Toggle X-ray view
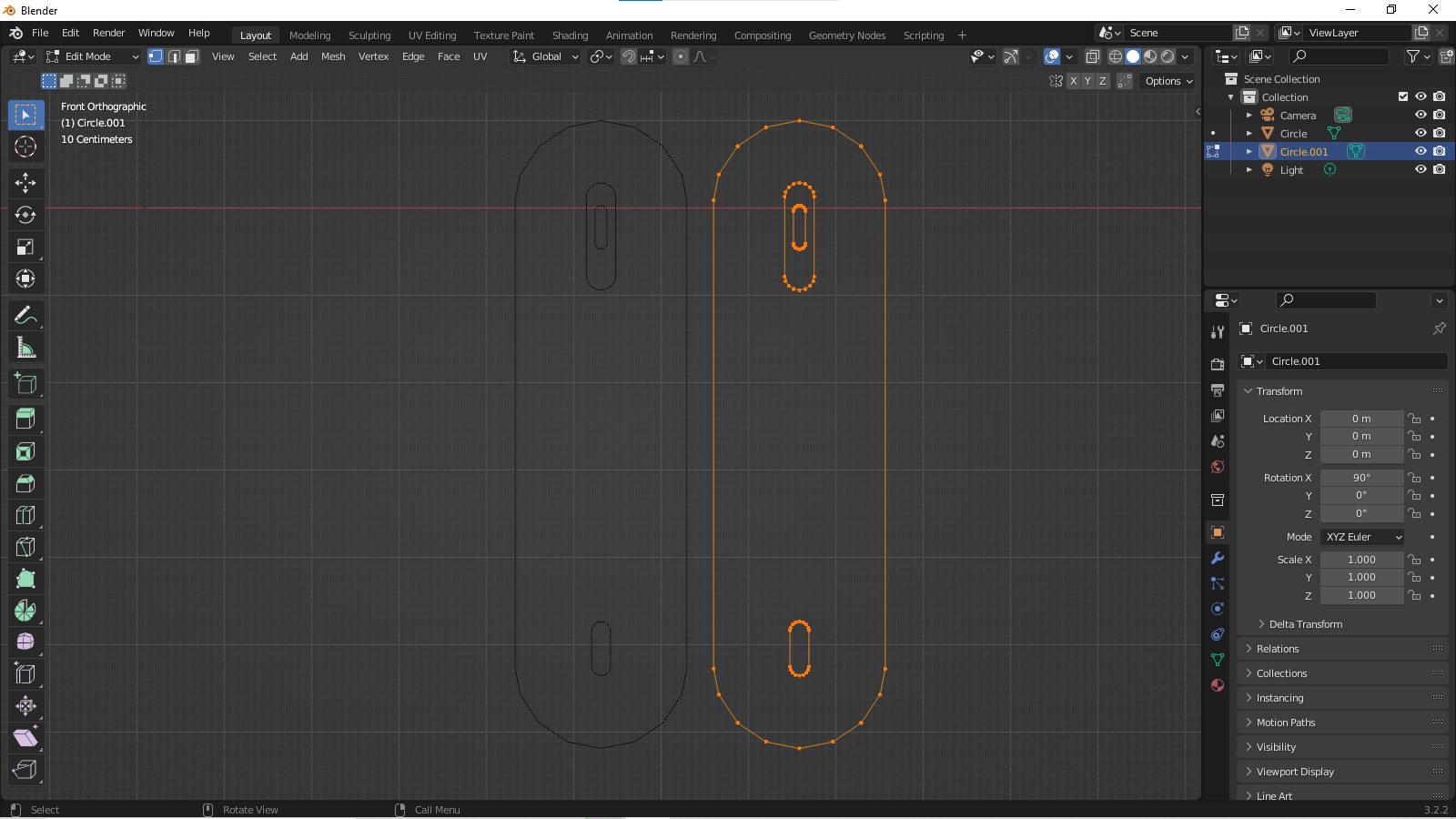Viewport: 1456px width, 819px height. [x=1093, y=56]
